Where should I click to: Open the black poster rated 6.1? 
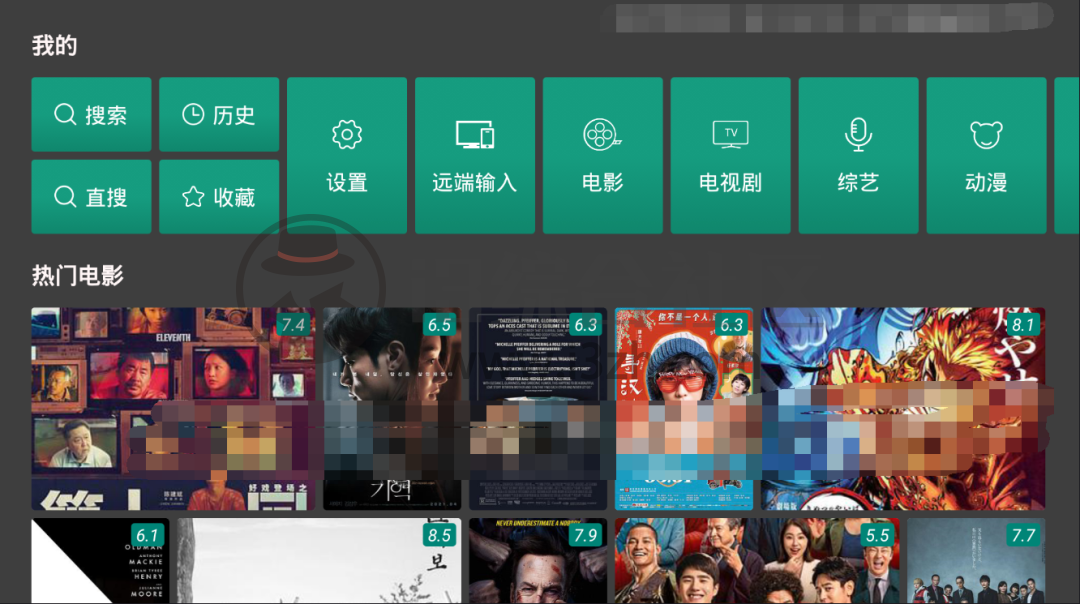[100, 561]
